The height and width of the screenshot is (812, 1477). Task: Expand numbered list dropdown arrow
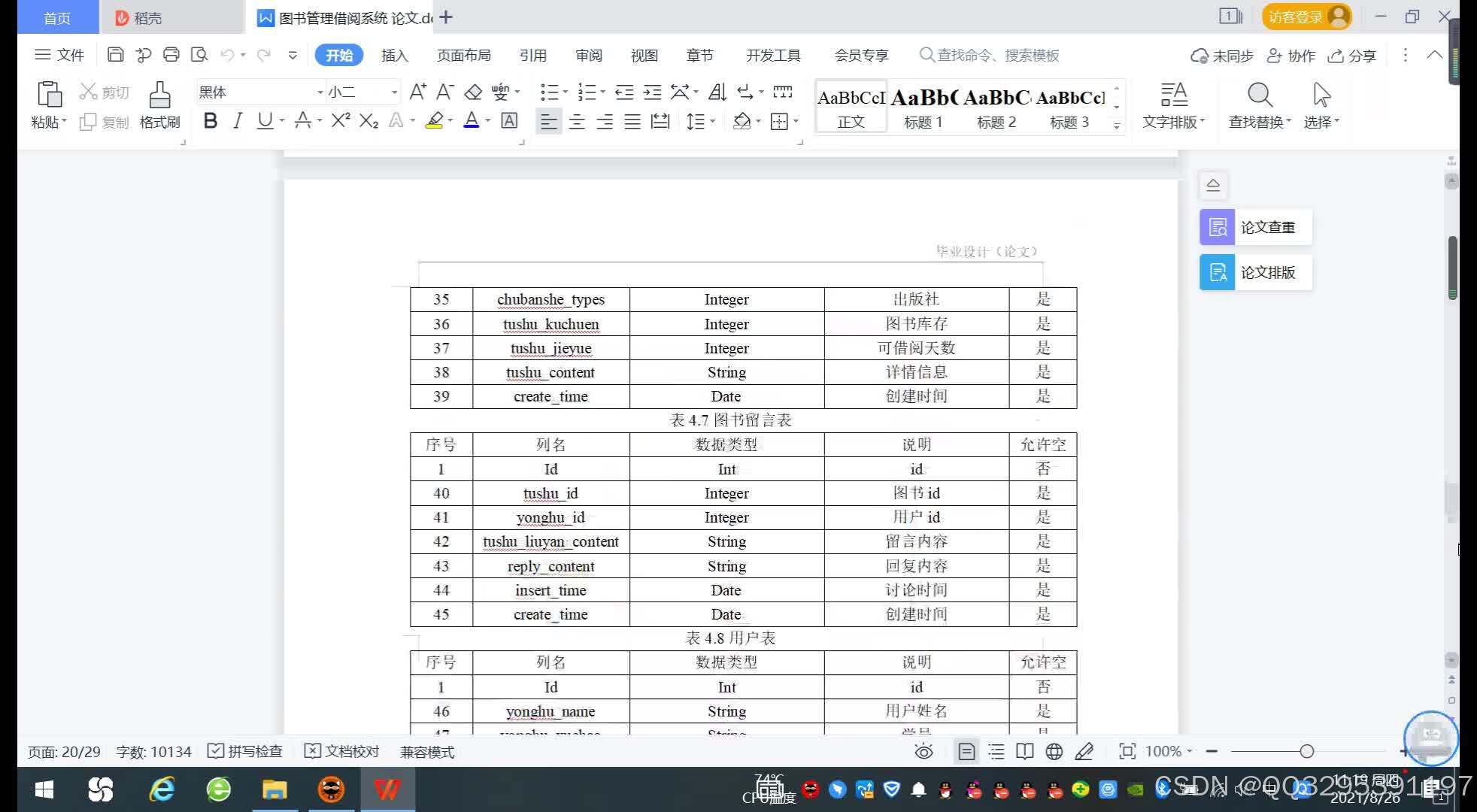[603, 92]
